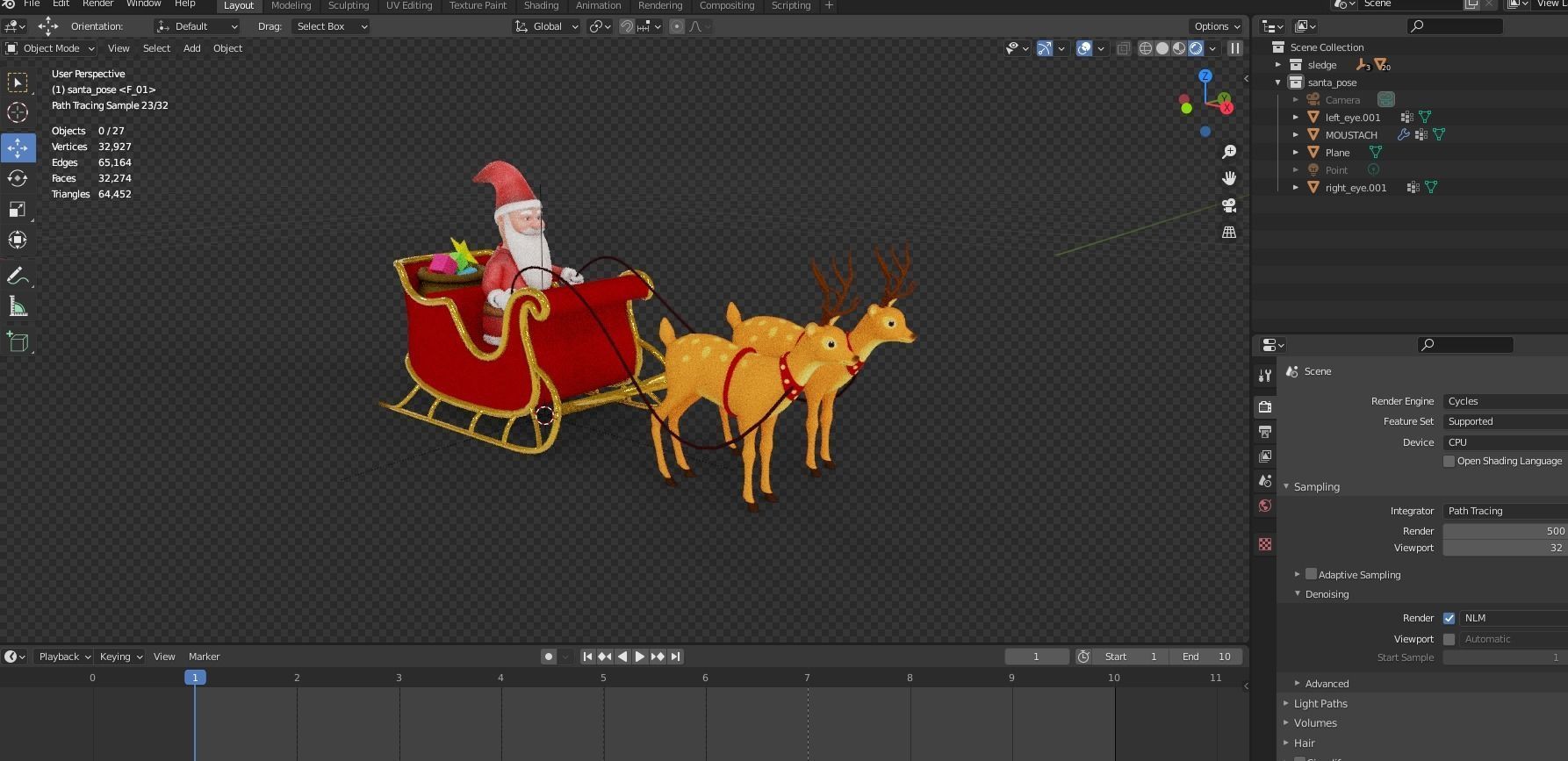
Task: Open the Add menu in viewport header
Action: pyautogui.click(x=191, y=48)
